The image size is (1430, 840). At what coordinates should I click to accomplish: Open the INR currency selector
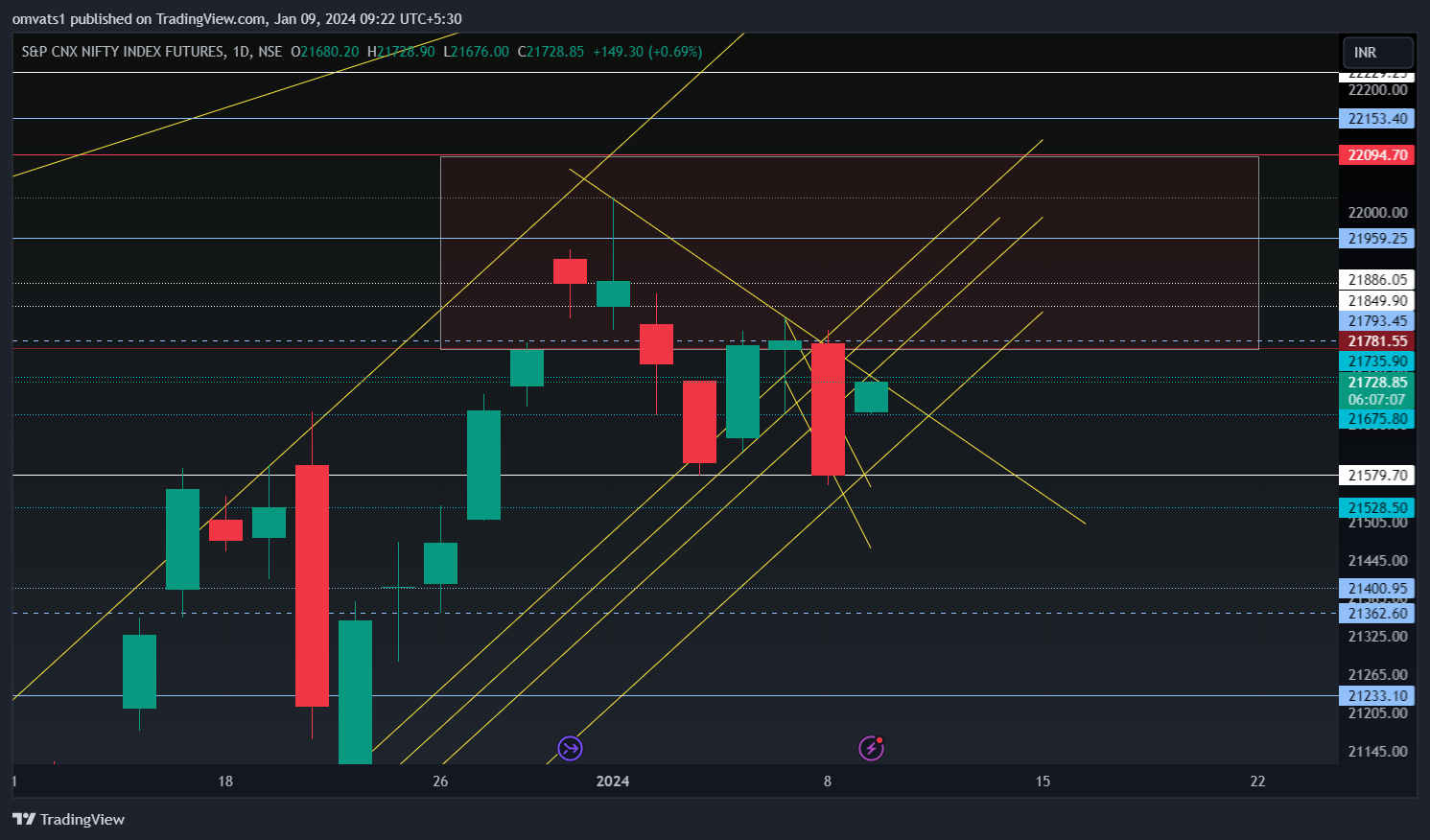tap(1377, 53)
